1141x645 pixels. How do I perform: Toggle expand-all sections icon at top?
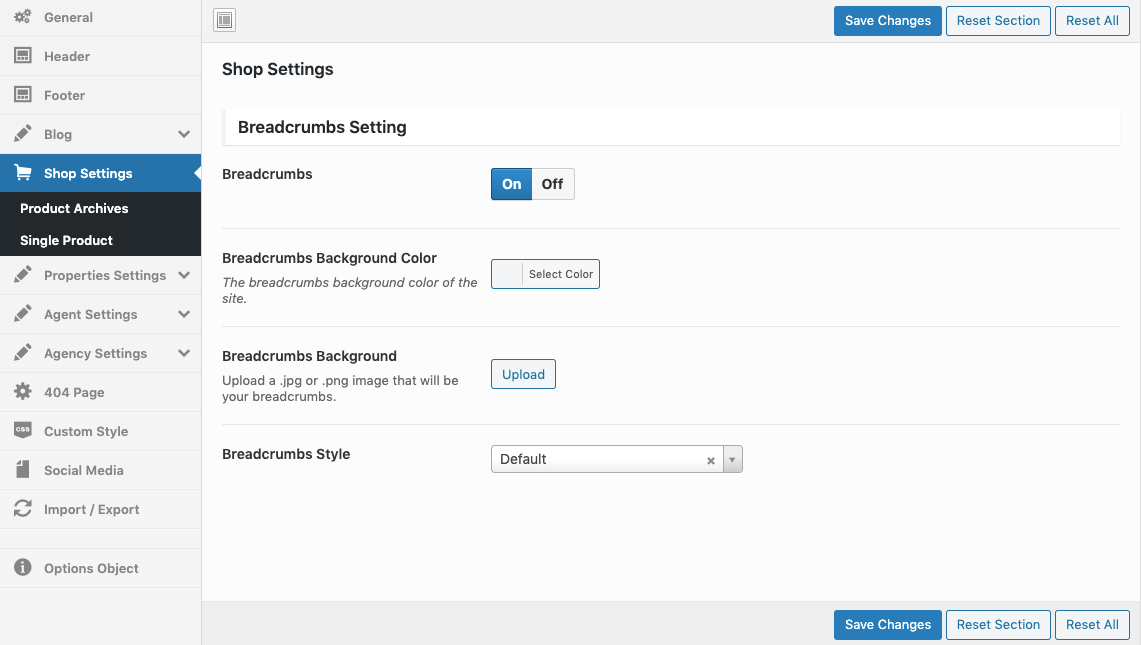tap(225, 20)
